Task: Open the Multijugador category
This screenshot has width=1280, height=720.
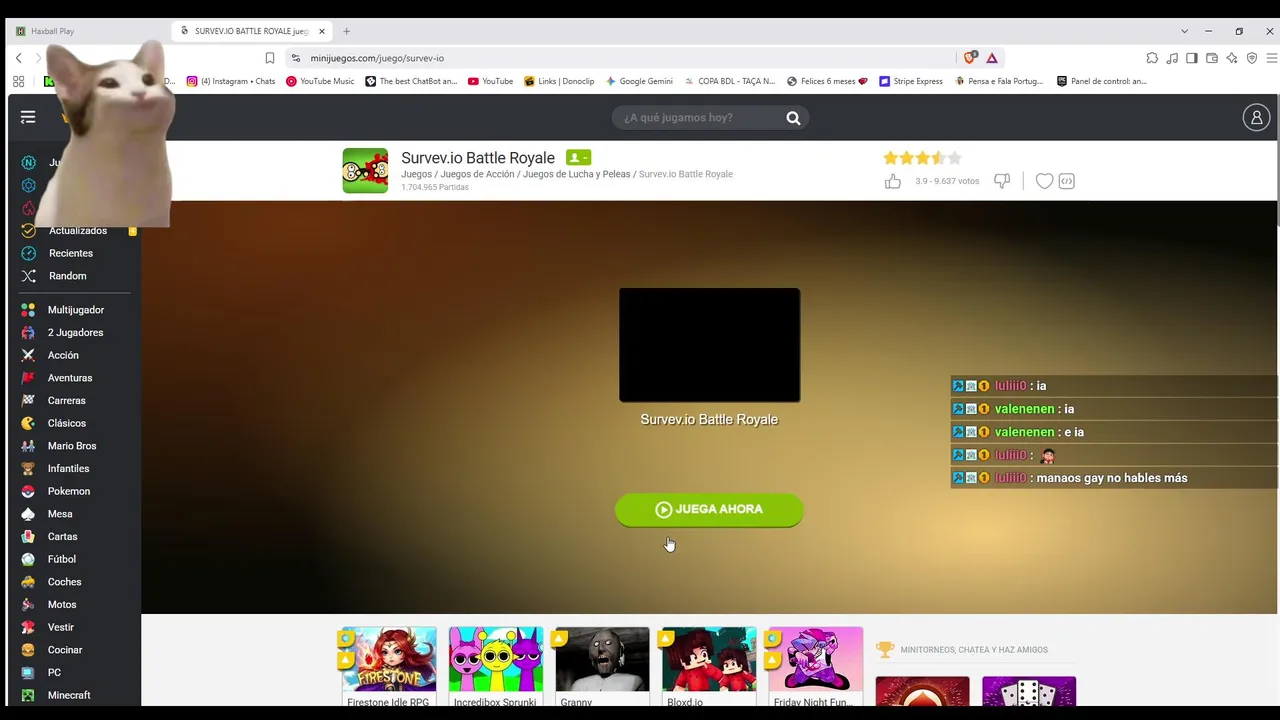Action: 76,310
